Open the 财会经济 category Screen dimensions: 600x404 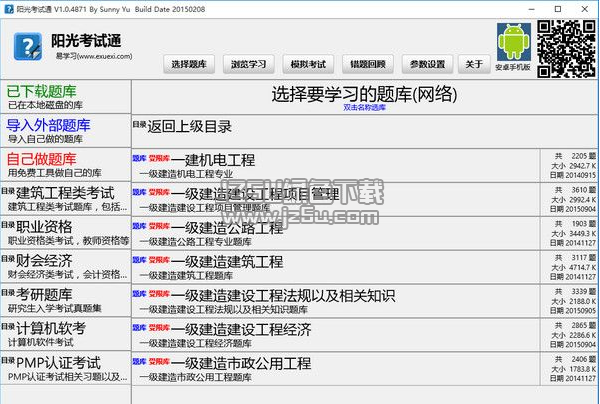pos(66,266)
